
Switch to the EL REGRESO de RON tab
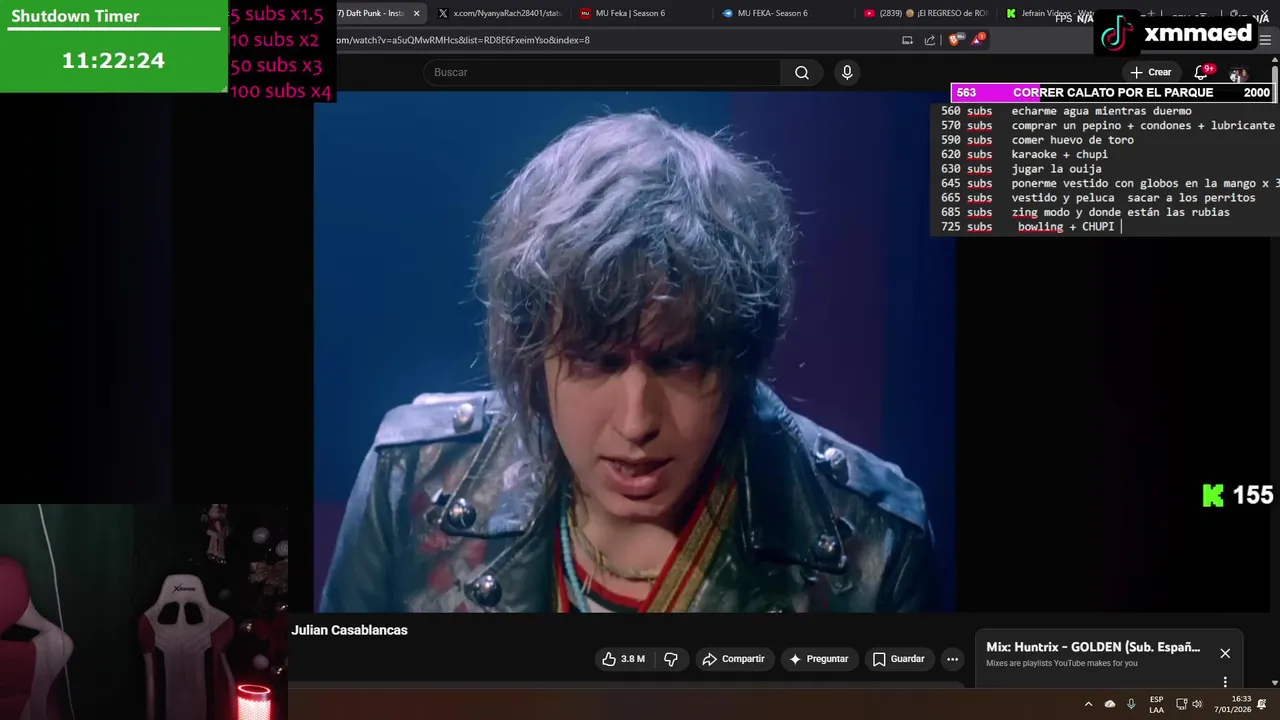(x=925, y=13)
